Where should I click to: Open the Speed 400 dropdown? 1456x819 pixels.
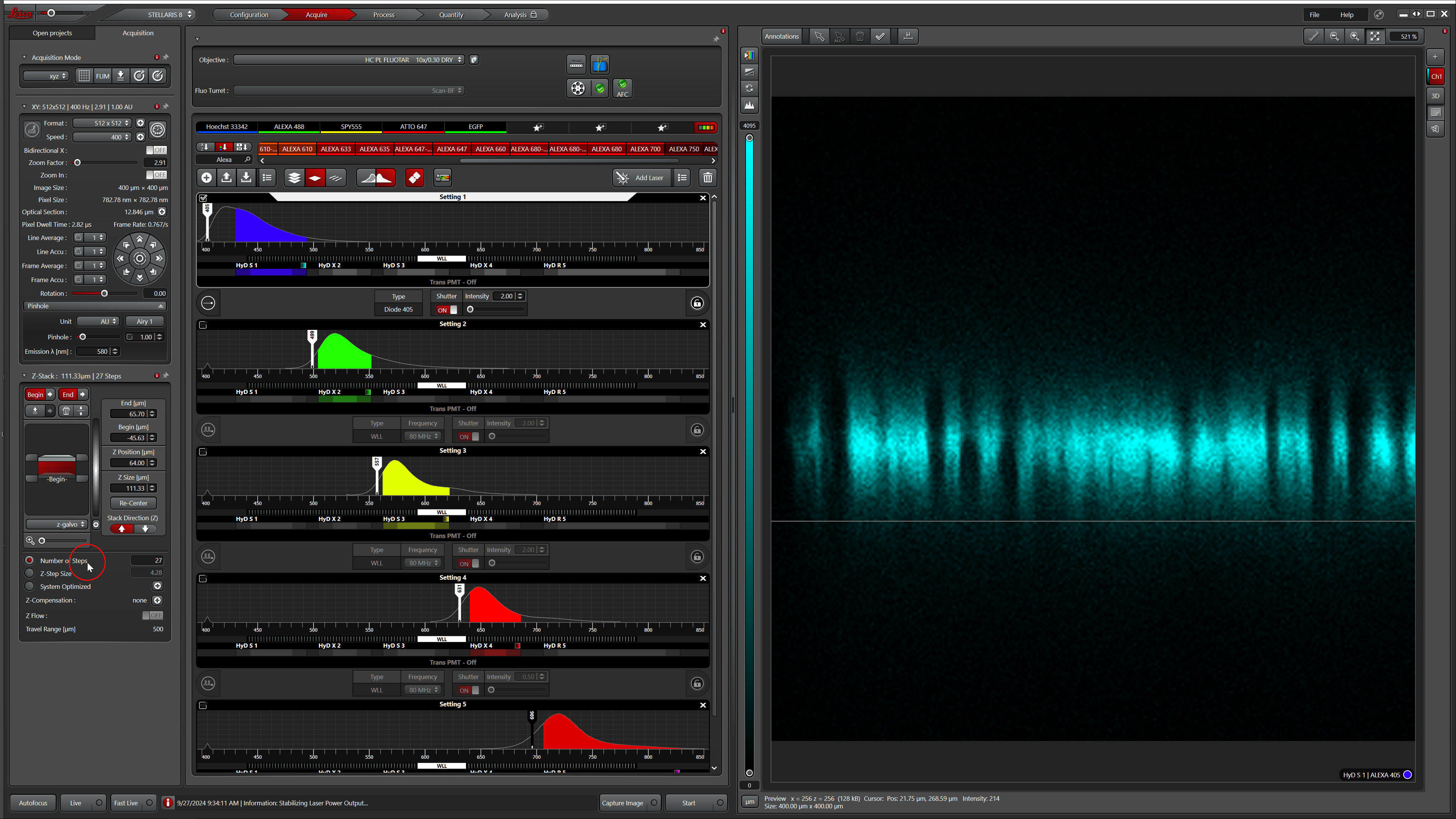[102, 137]
